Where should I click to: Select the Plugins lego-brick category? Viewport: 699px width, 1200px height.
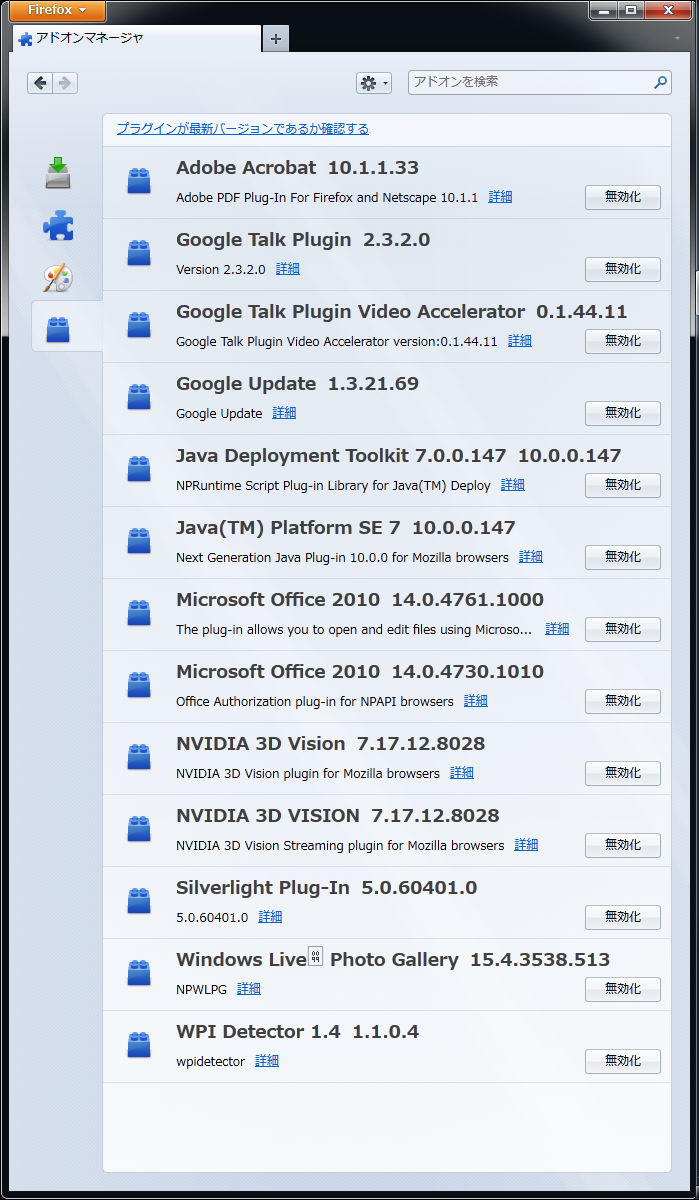58,328
